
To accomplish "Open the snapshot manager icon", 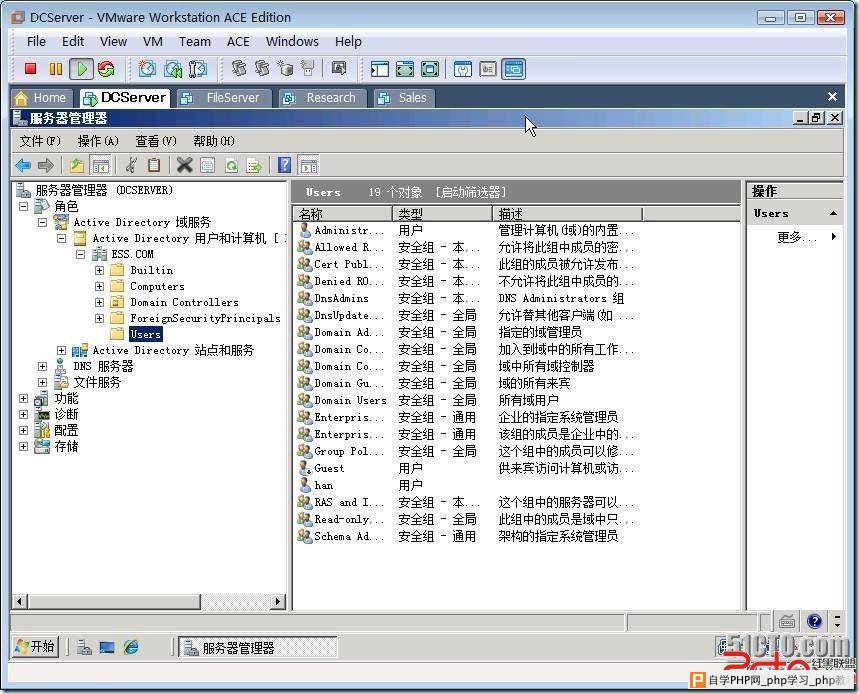I will click(x=198, y=68).
